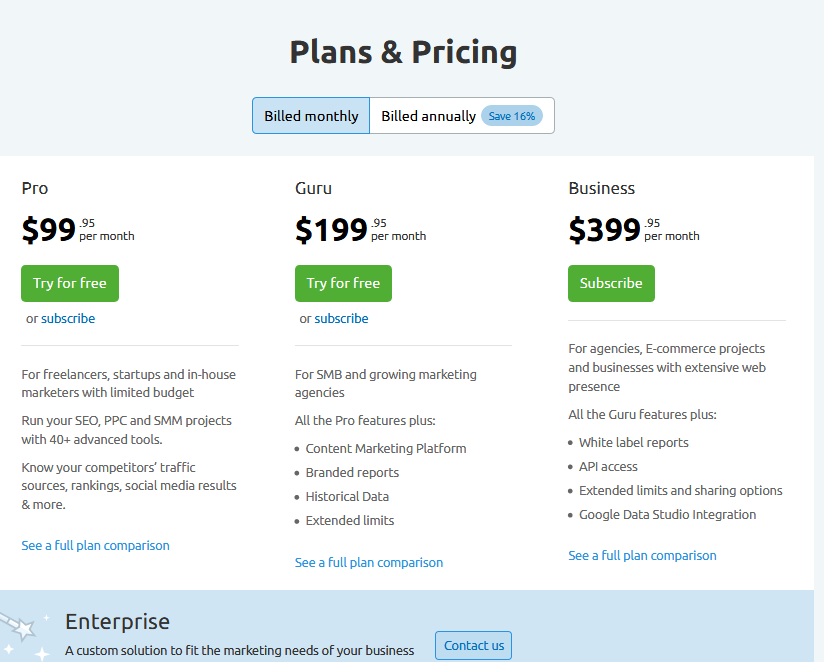The height and width of the screenshot is (662, 824).
Task: See the Business column's full plan comparison
Action: point(642,556)
